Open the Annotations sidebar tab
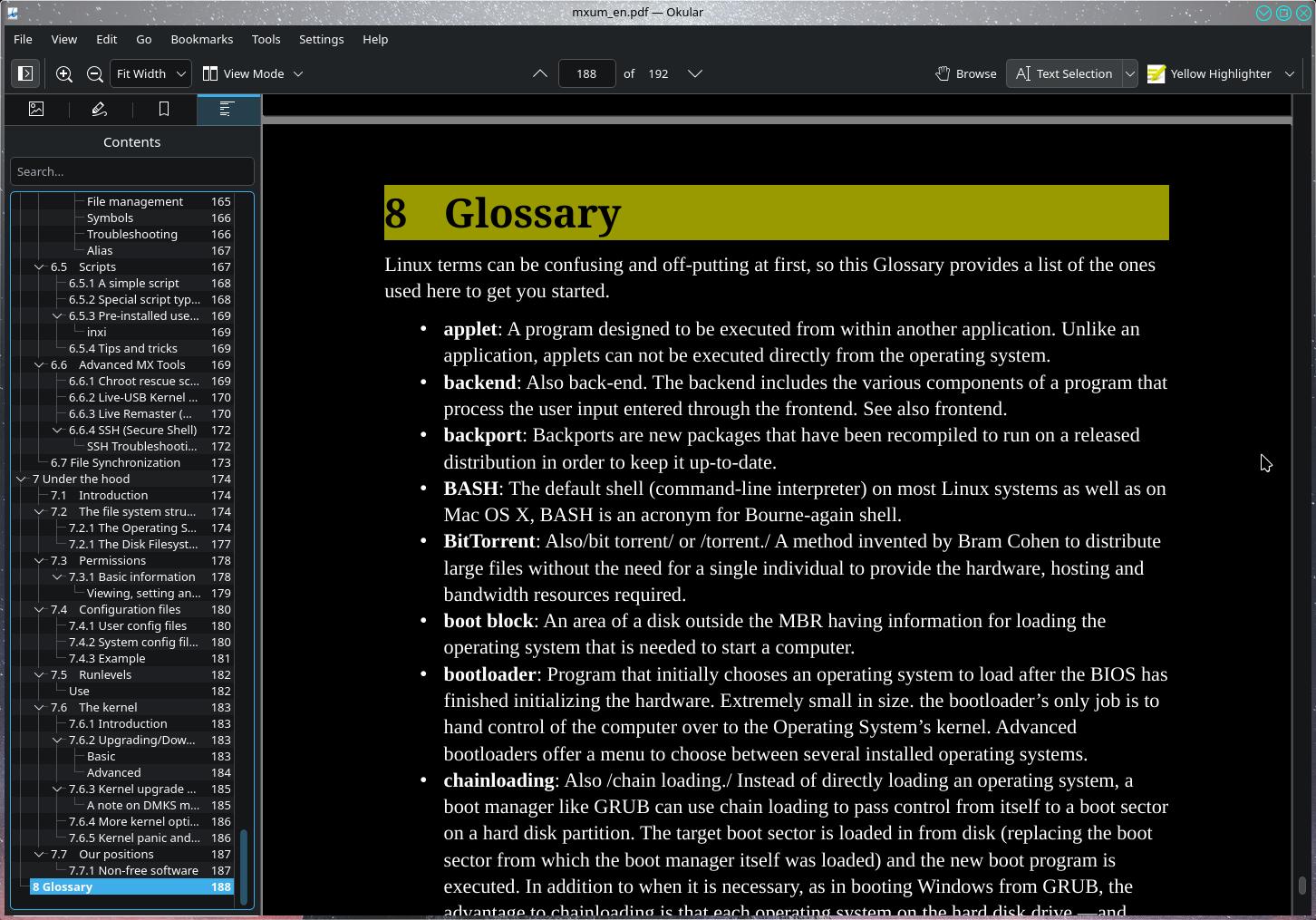 pos(100,109)
